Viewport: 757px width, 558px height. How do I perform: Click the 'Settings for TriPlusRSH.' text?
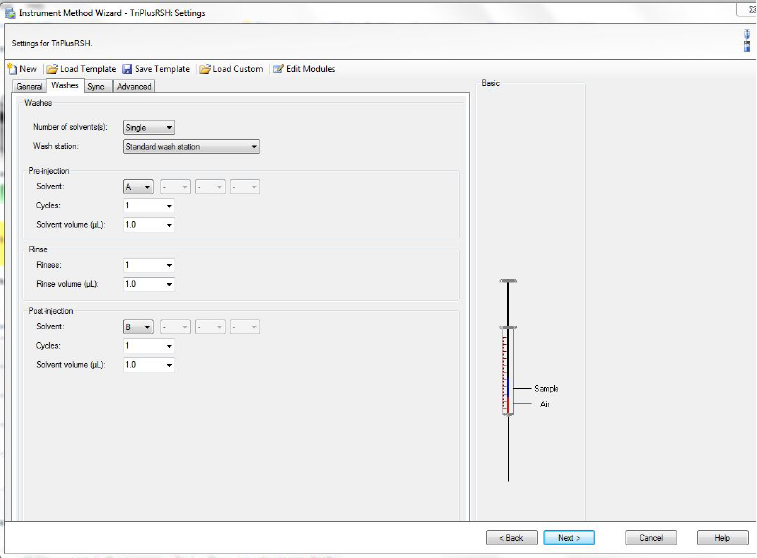(52, 43)
